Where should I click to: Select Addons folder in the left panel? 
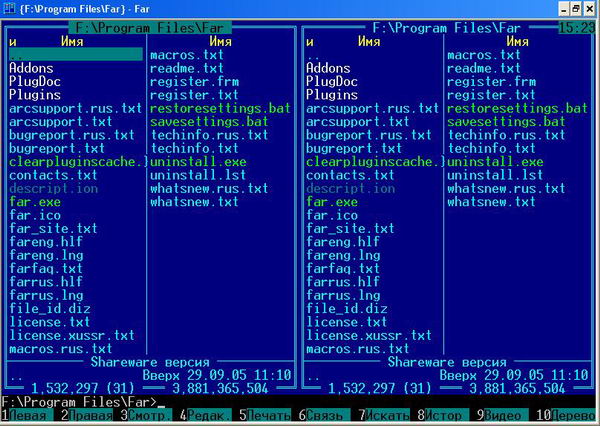point(34,68)
